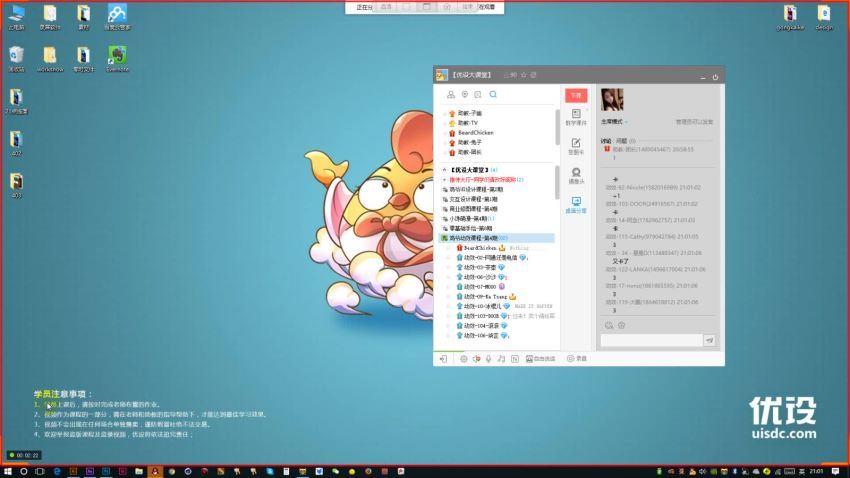This screenshot has height=478, width=850.
Task: Click the channel tree scrollbar
Action: pos(557,183)
